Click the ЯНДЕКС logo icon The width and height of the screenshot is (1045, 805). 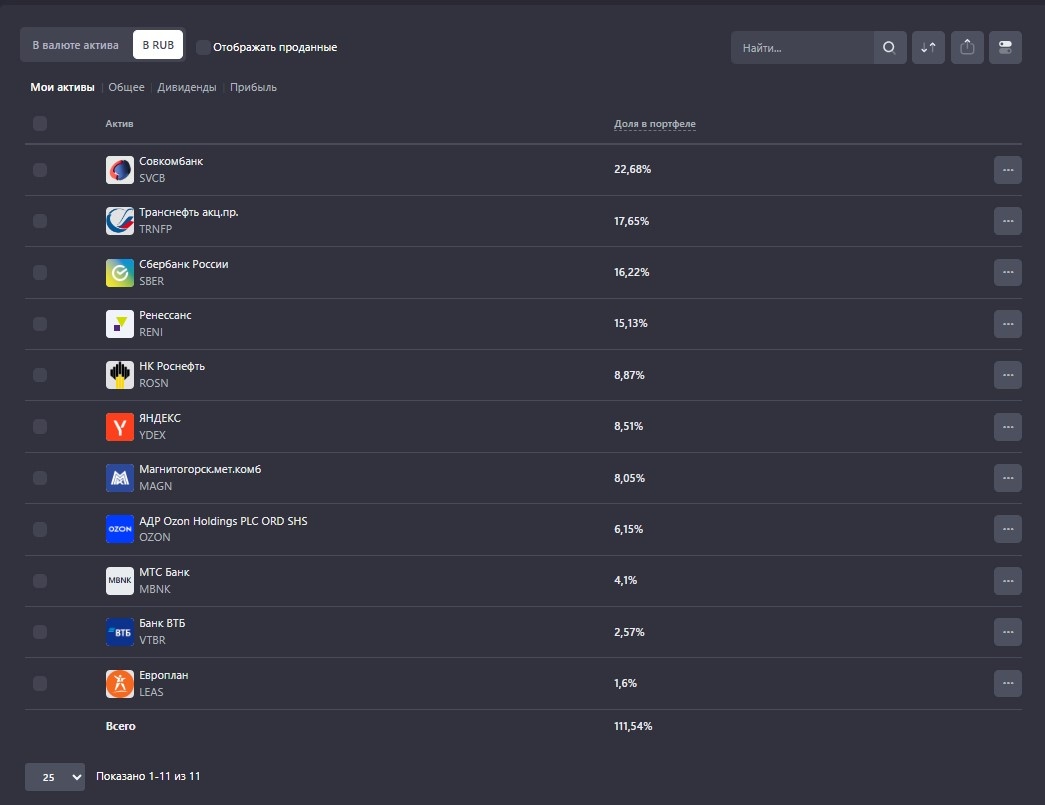tap(120, 426)
